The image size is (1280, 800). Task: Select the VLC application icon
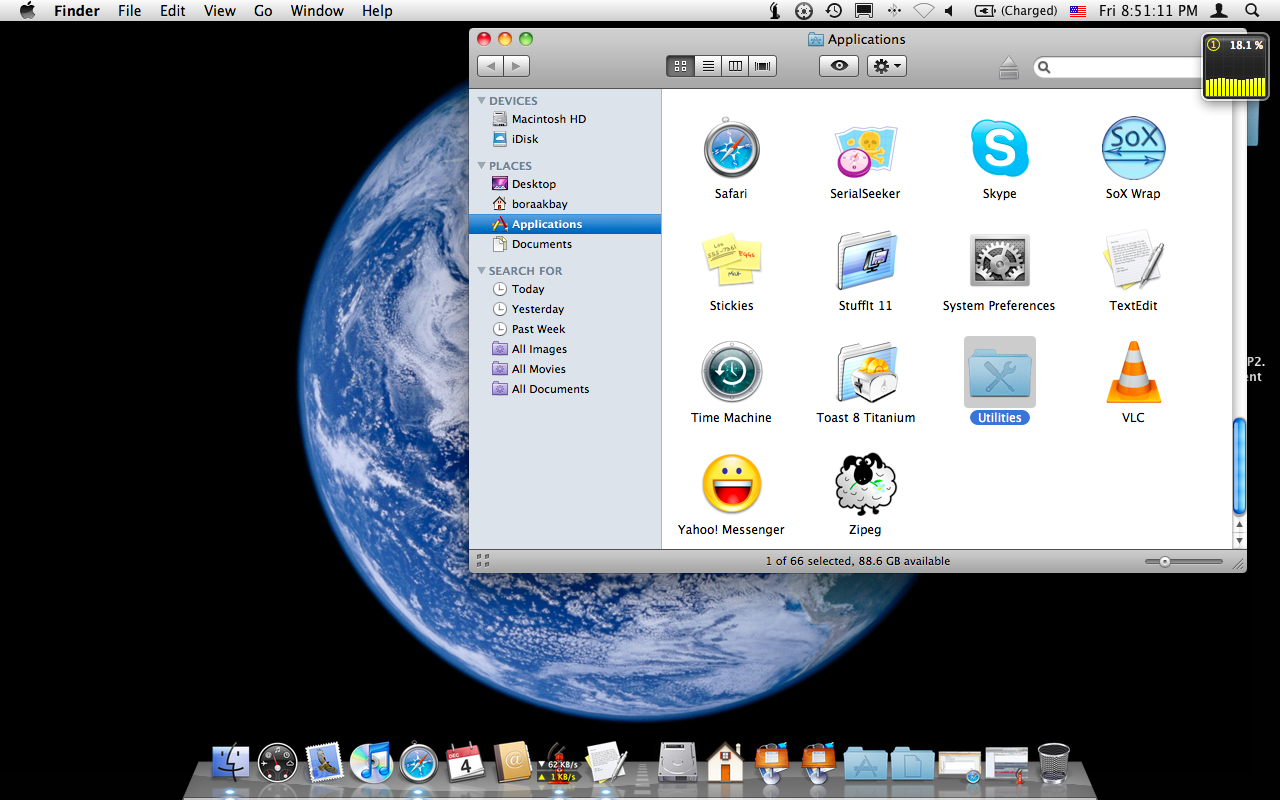(1133, 372)
